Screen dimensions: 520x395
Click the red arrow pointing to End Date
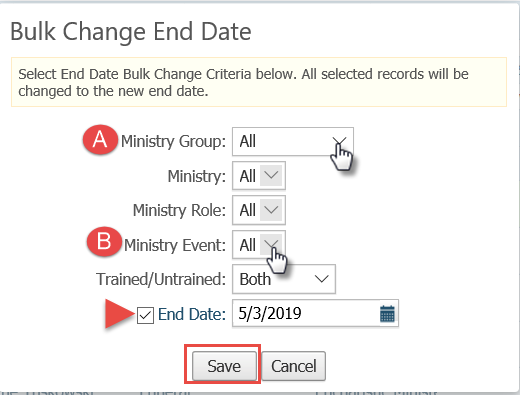coord(120,314)
